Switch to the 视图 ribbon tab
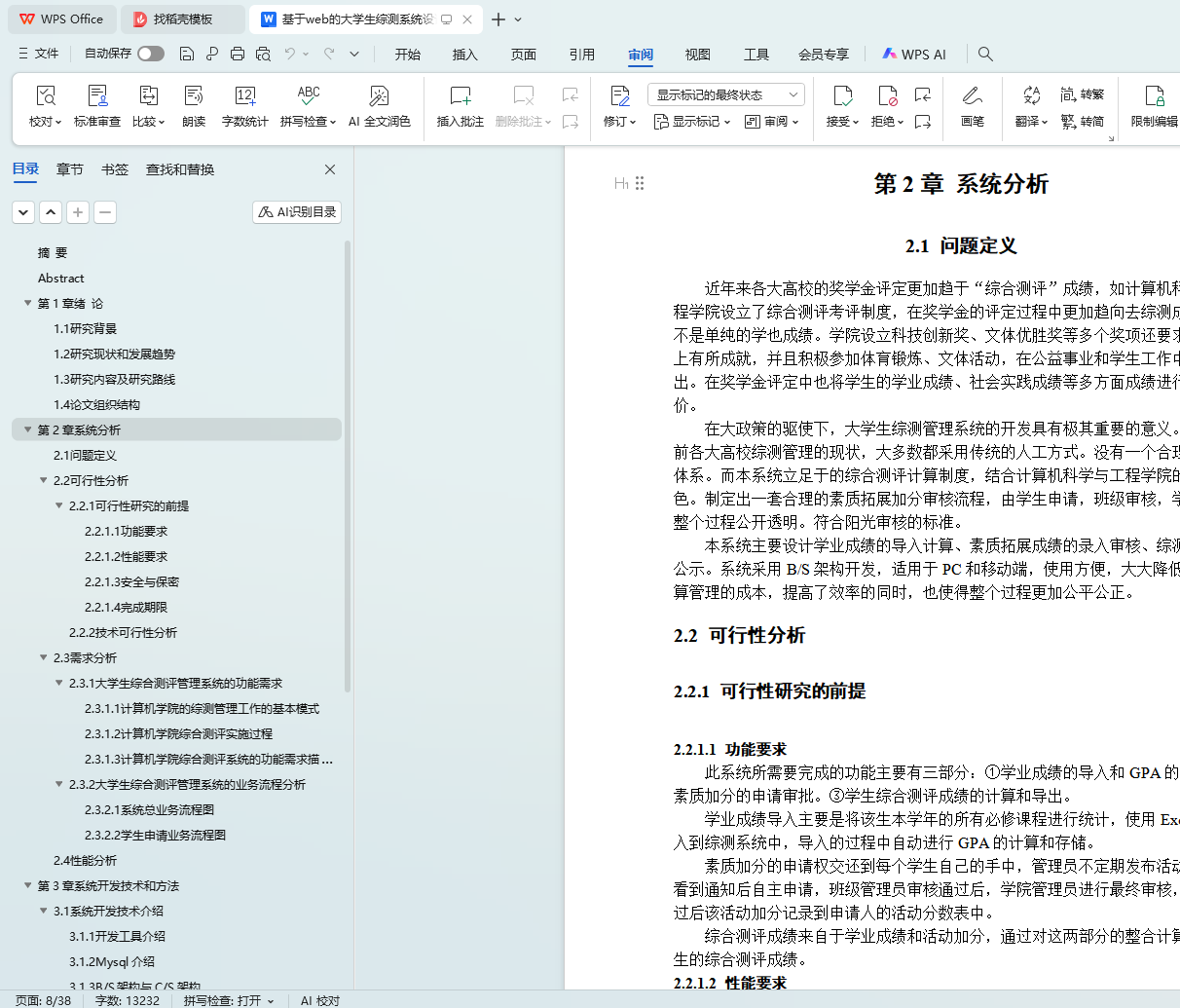This screenshot has height=1008, width=1180. pos(697,55)
